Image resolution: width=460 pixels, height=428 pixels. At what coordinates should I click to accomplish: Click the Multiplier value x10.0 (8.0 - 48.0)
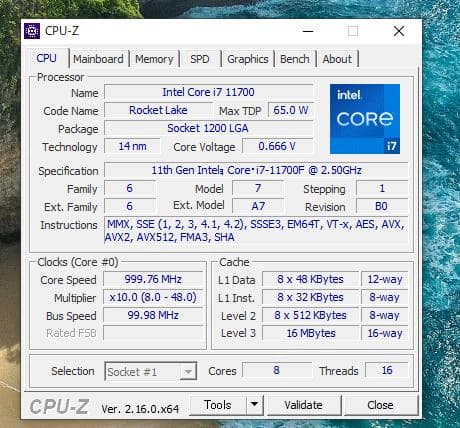point(153,297)
